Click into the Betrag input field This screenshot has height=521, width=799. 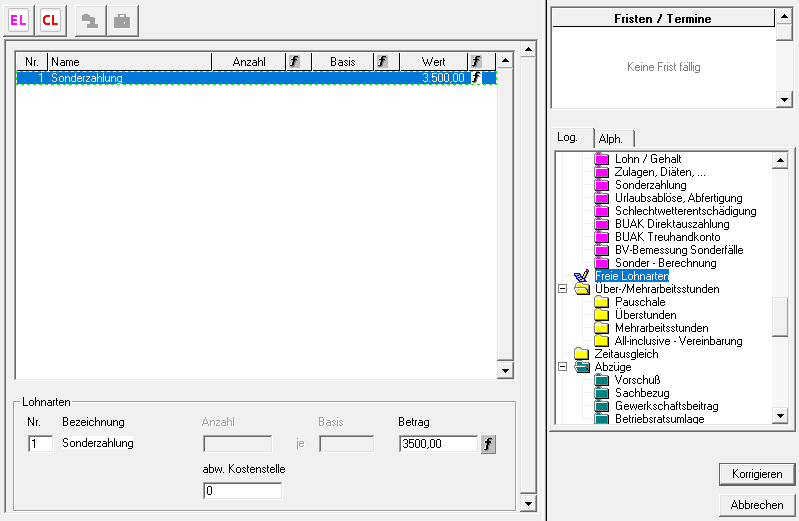coord(437,443)
